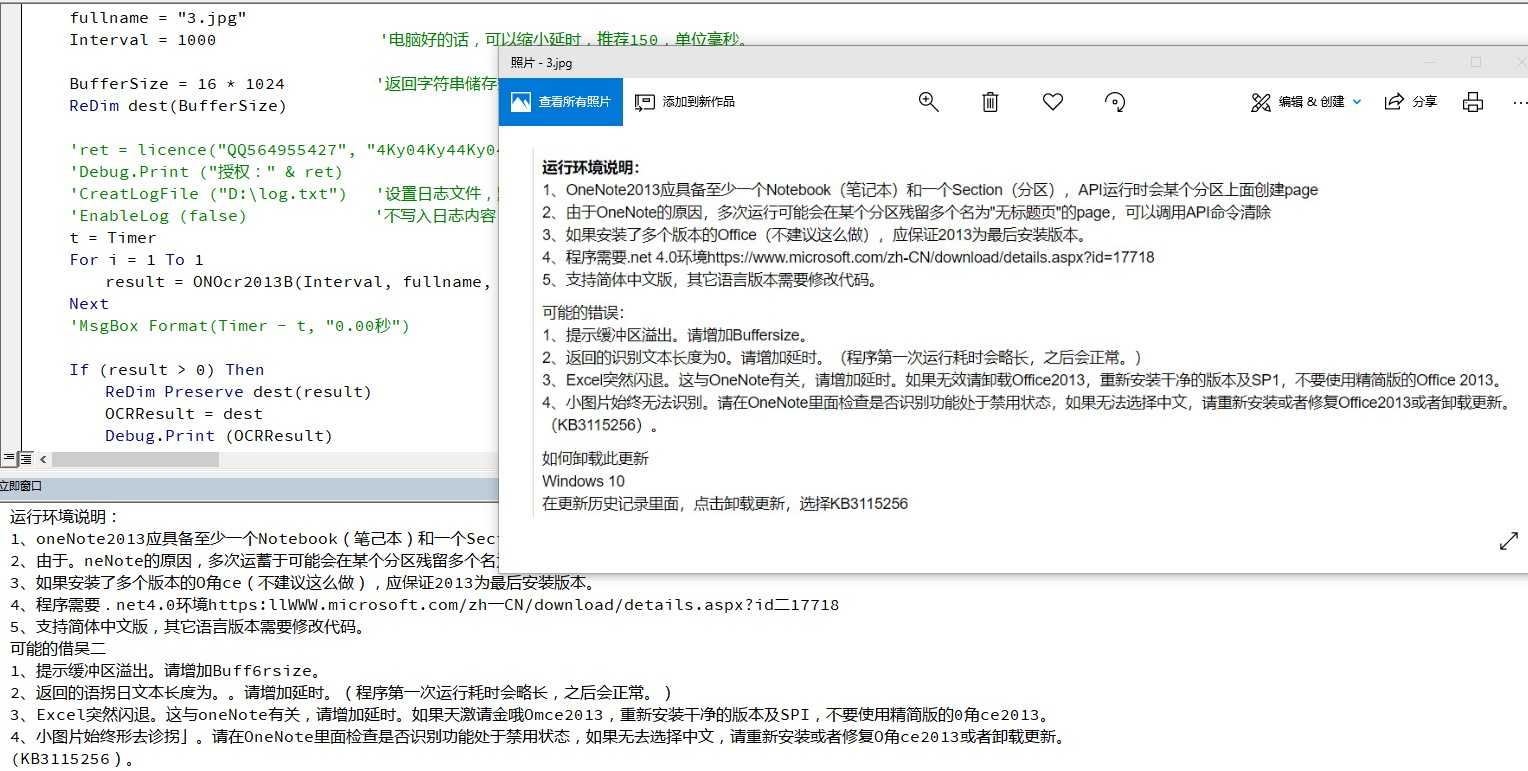Click commented line 'EnableLog (false)
The width and height of the screenshot is (1528, 771).
pos(158,216)
